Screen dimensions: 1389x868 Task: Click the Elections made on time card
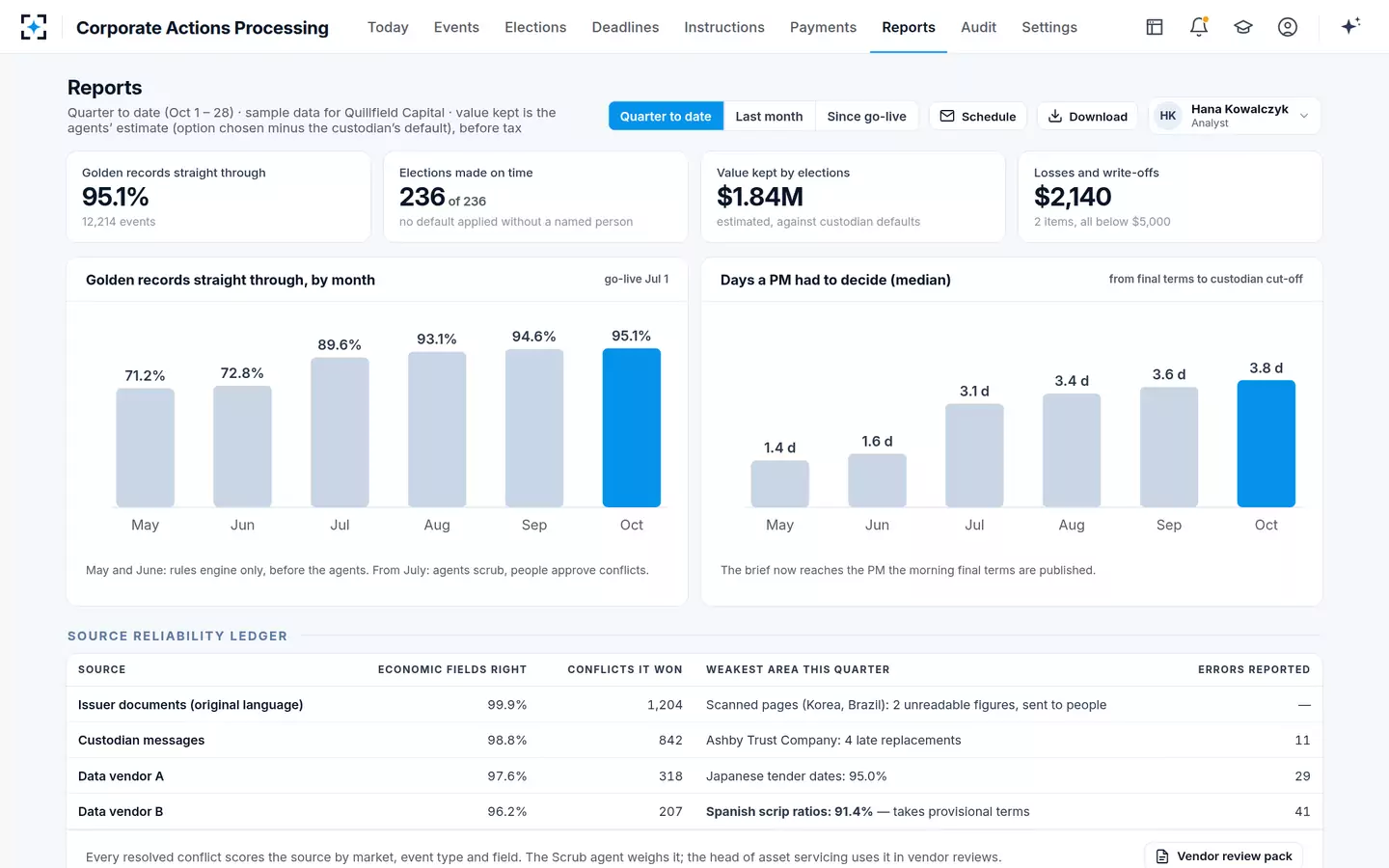(535, 197)
